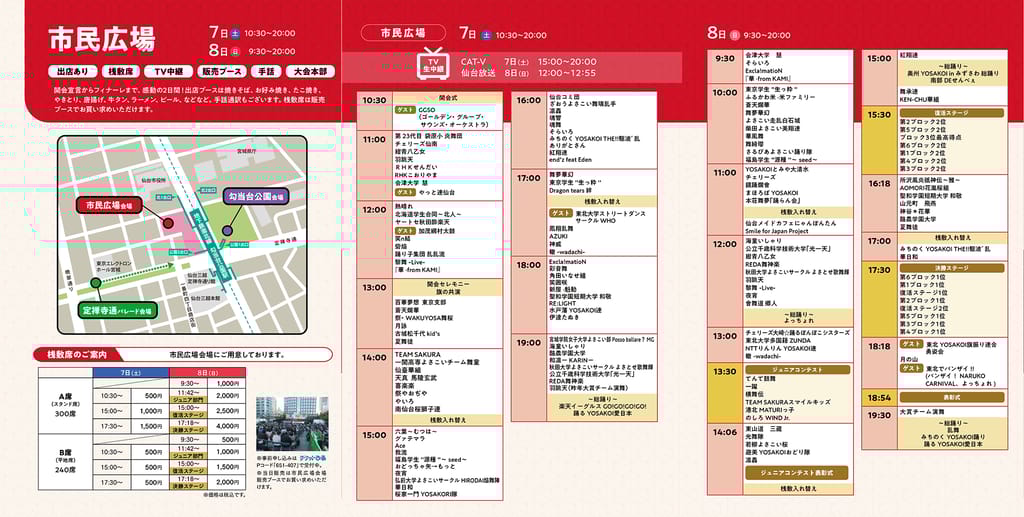Click the ゲスト badge beside やっと連仙台
The image size is (1024, 517).
point(405,193)
